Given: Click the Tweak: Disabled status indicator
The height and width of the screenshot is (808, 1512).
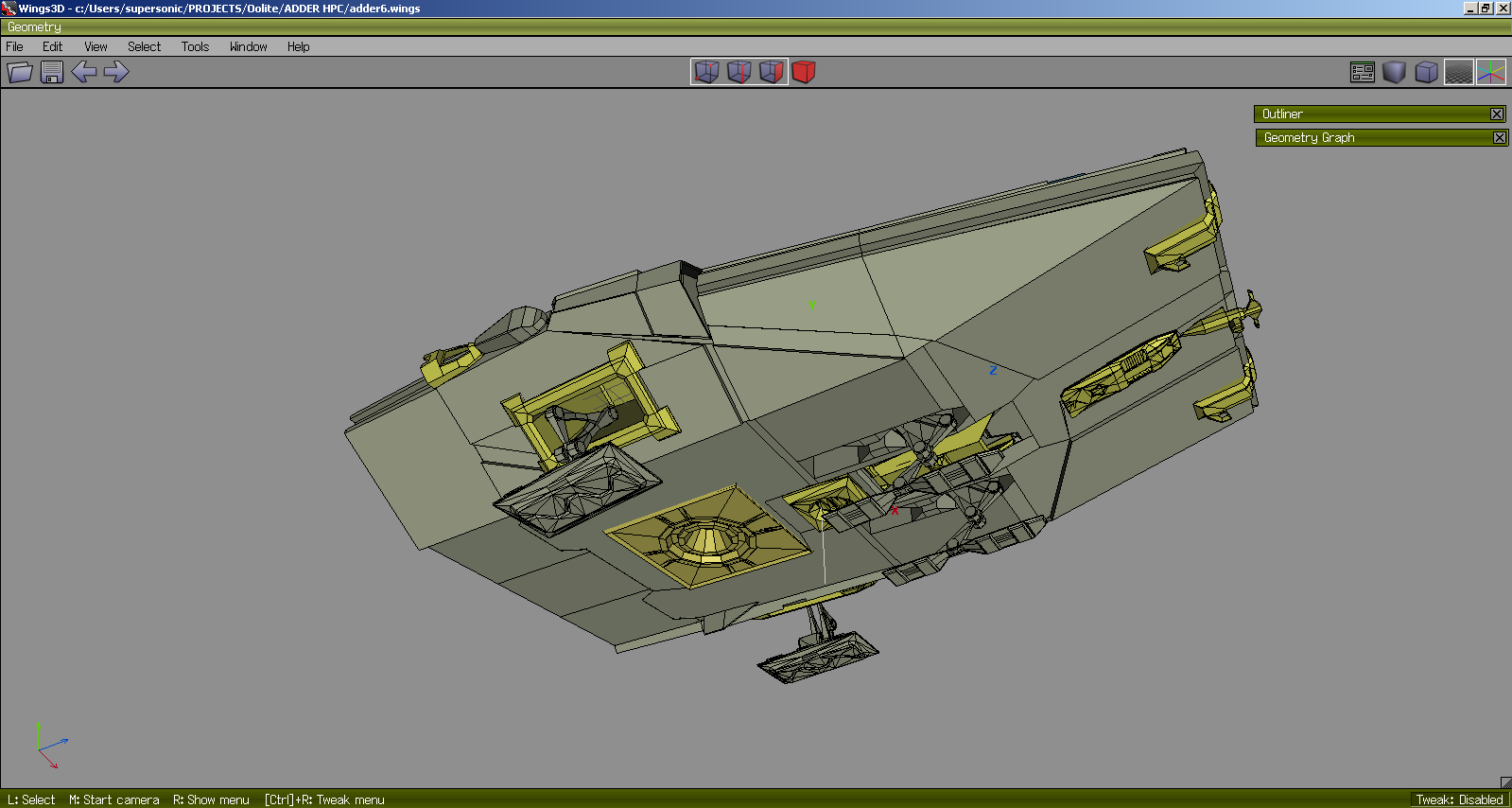Looking at the screenshot, I should [x=1459, y=799].
